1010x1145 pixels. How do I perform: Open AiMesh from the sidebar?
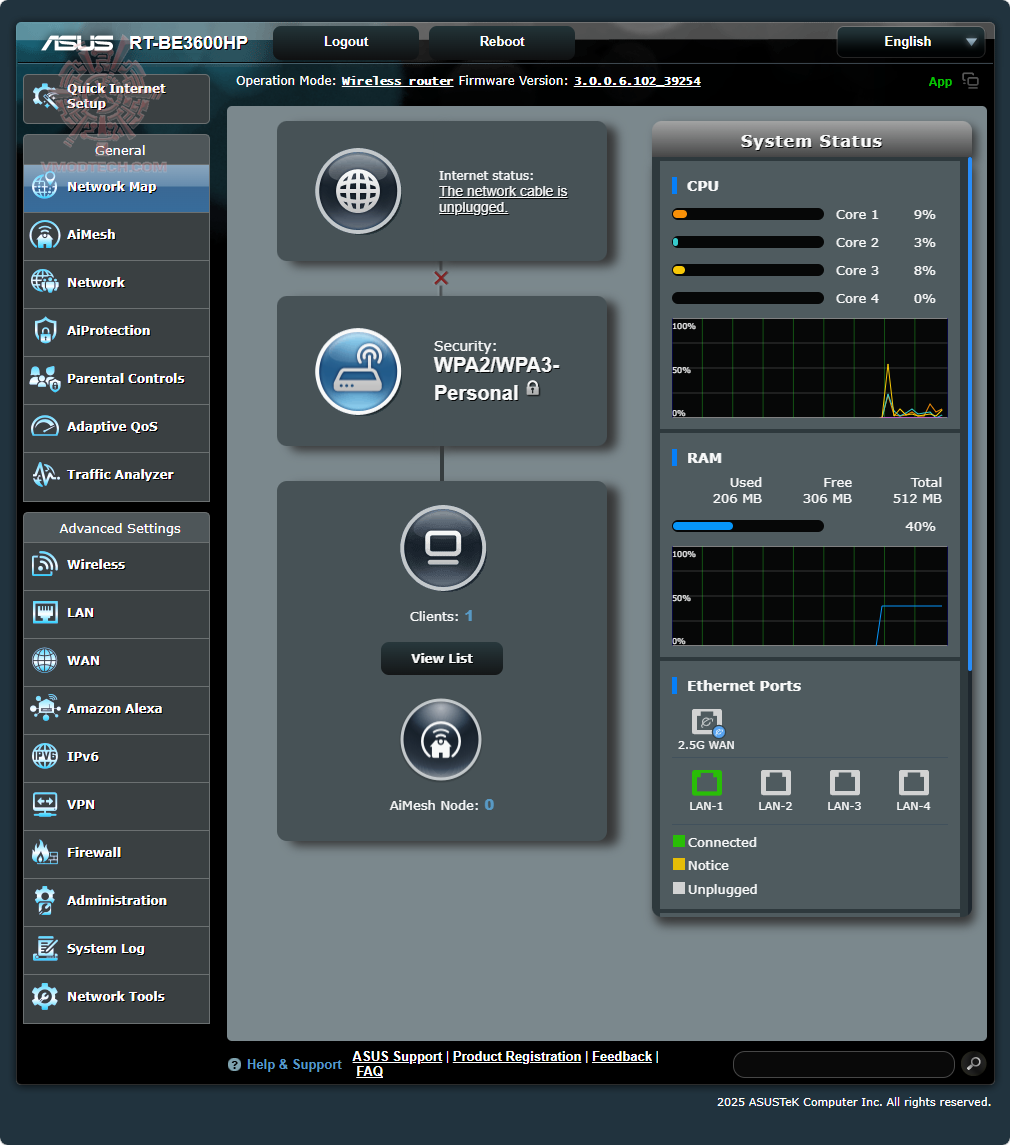[116, 235]
